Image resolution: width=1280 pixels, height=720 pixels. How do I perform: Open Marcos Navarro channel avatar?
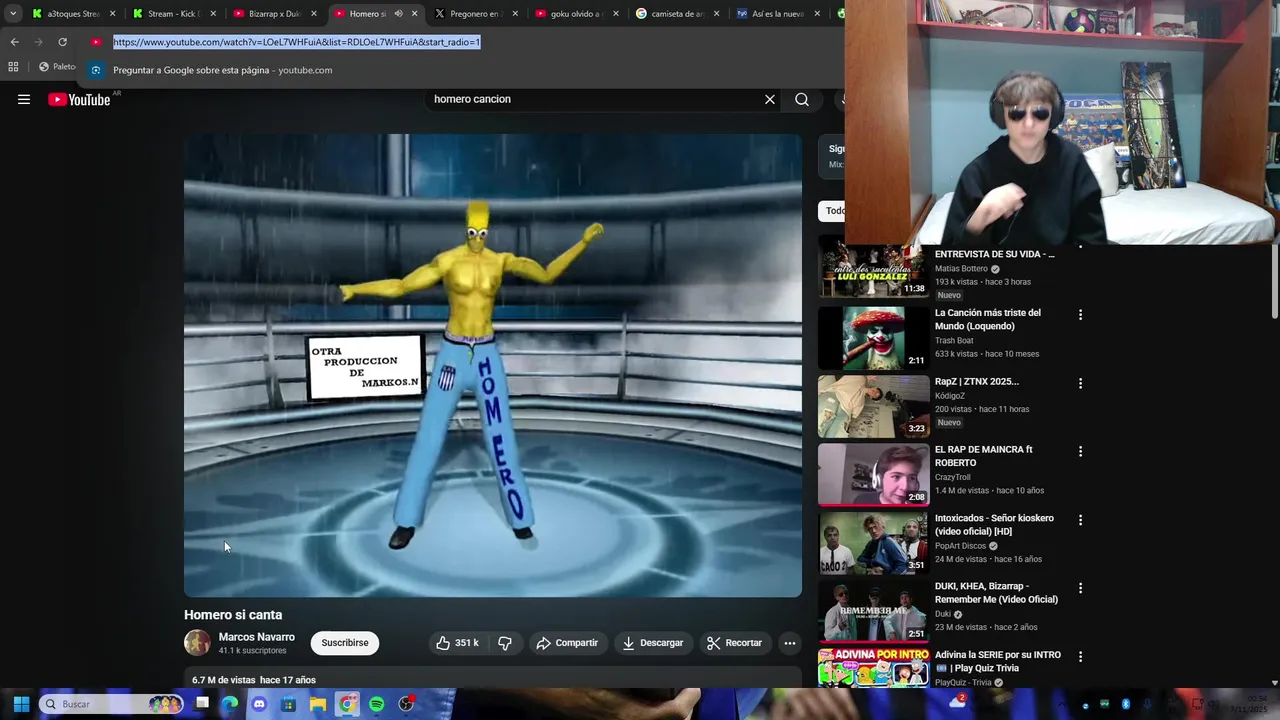tap(197, 643)
